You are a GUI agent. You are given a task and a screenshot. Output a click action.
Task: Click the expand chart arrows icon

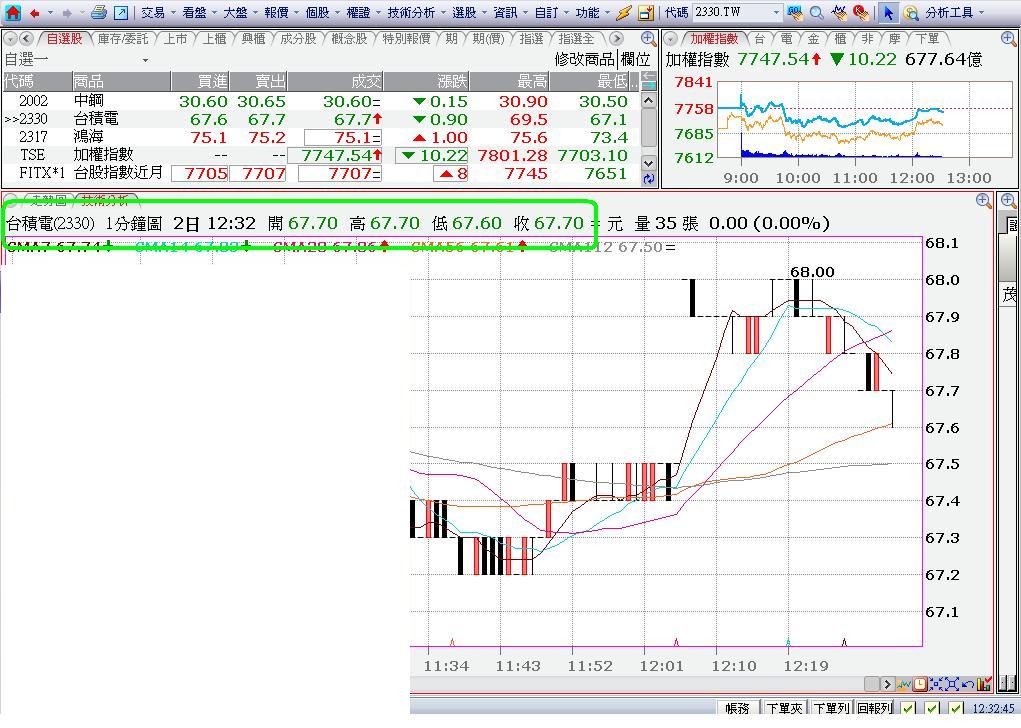[x=952, y=684]
